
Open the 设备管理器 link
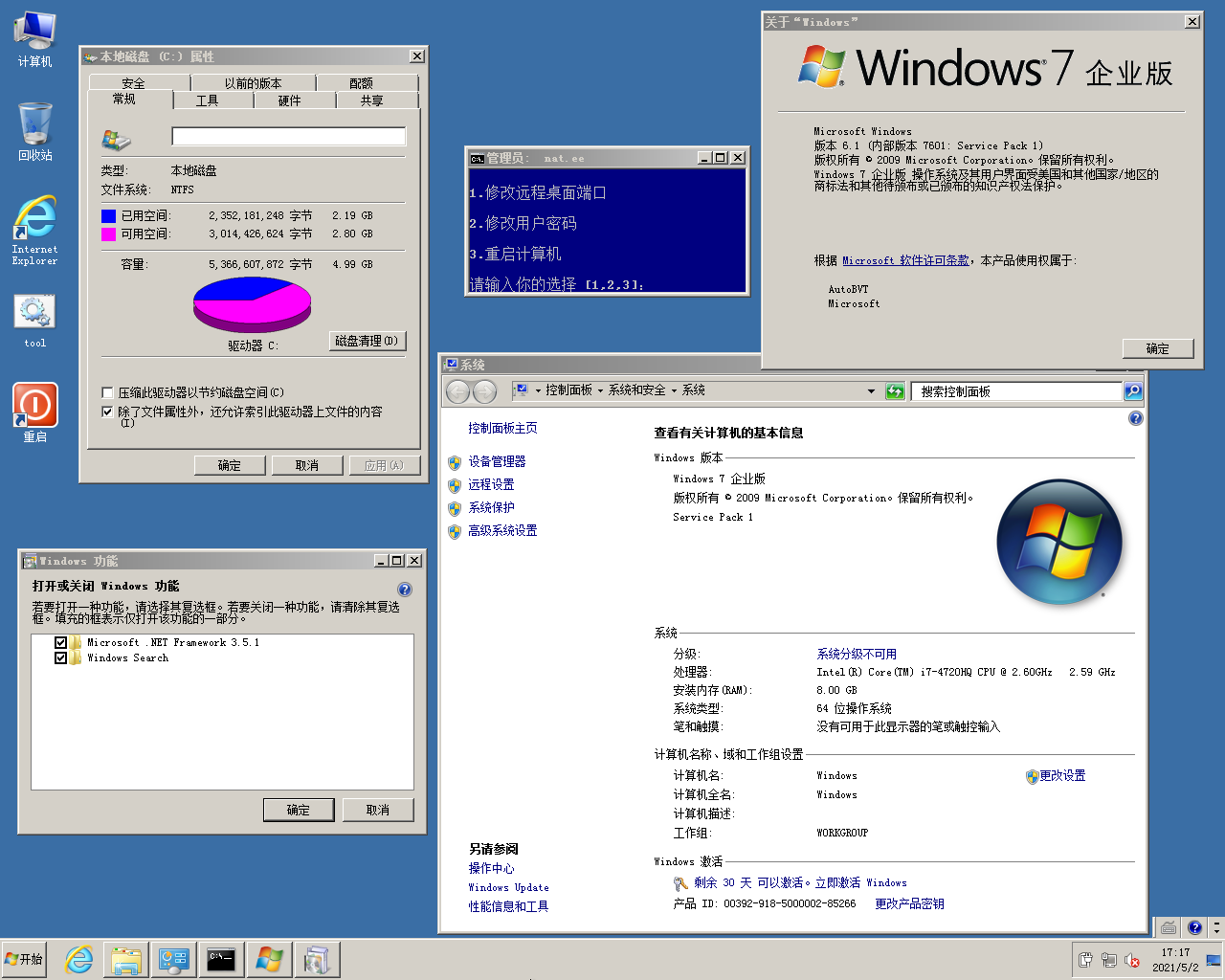click(497, 461)
